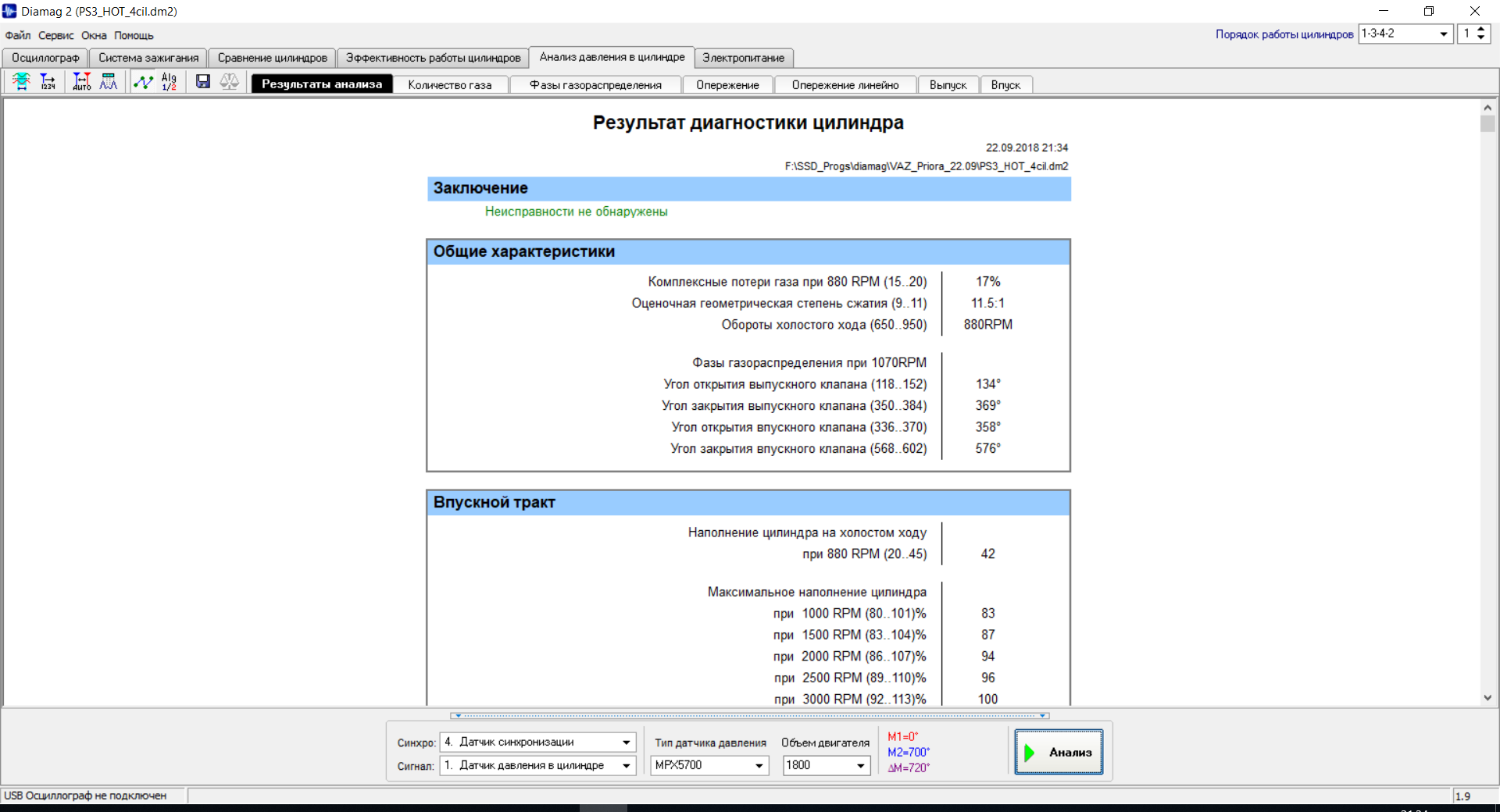Toggle the green zigzag line graph icon

click(143, 82)
